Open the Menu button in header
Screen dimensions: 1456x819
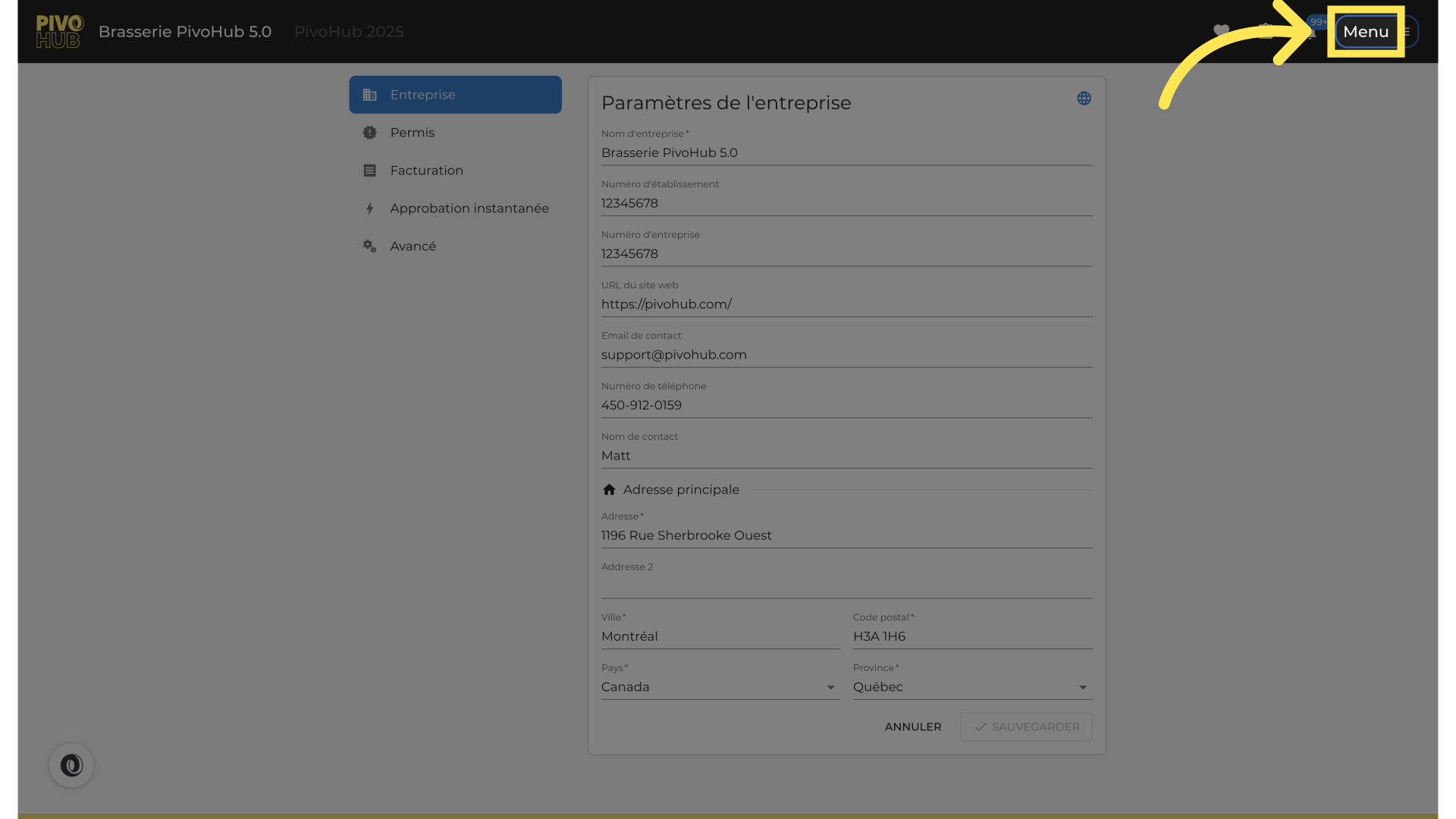(1366, 32)
